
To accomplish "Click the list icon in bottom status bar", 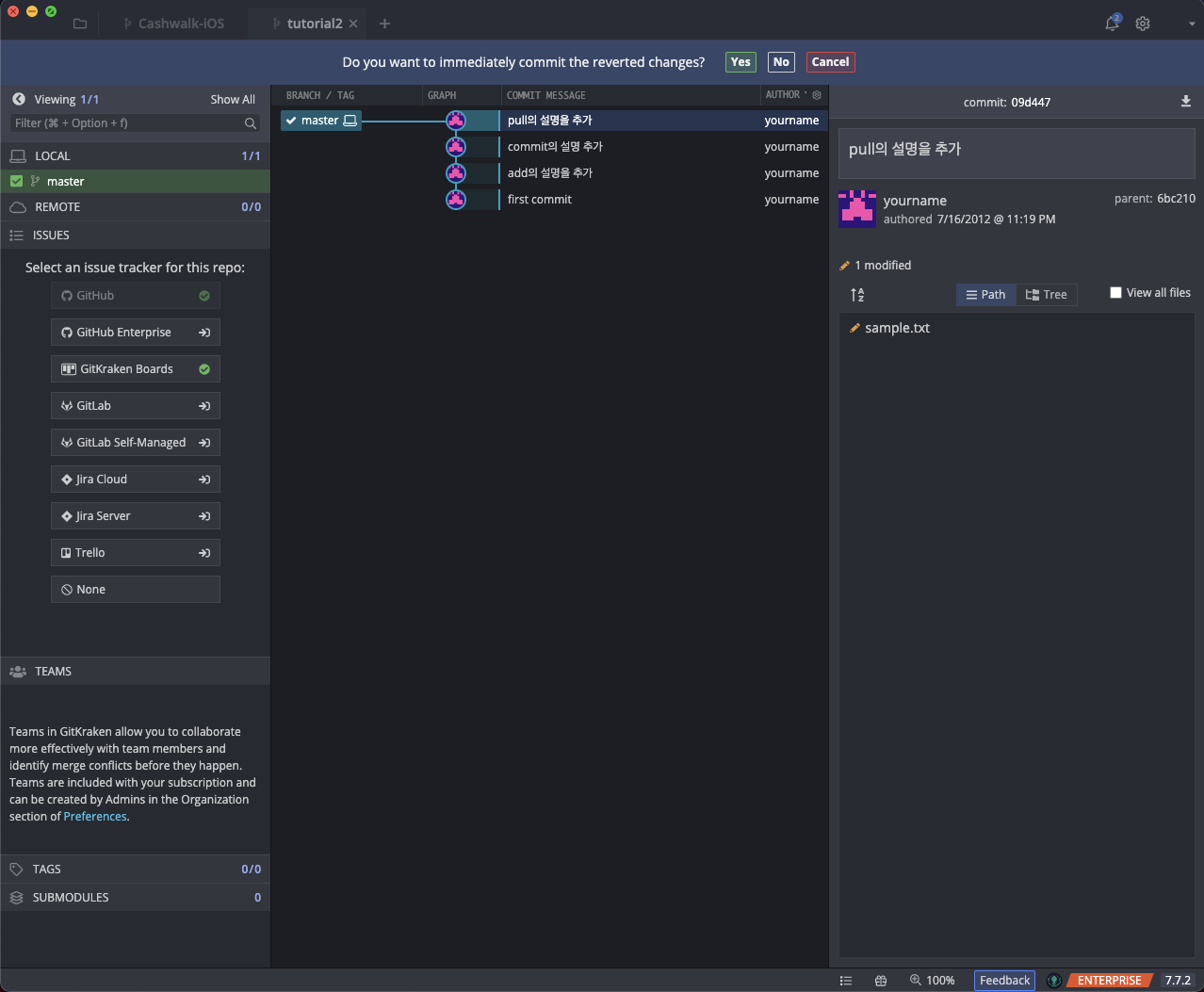I will [x=846, y=981].
